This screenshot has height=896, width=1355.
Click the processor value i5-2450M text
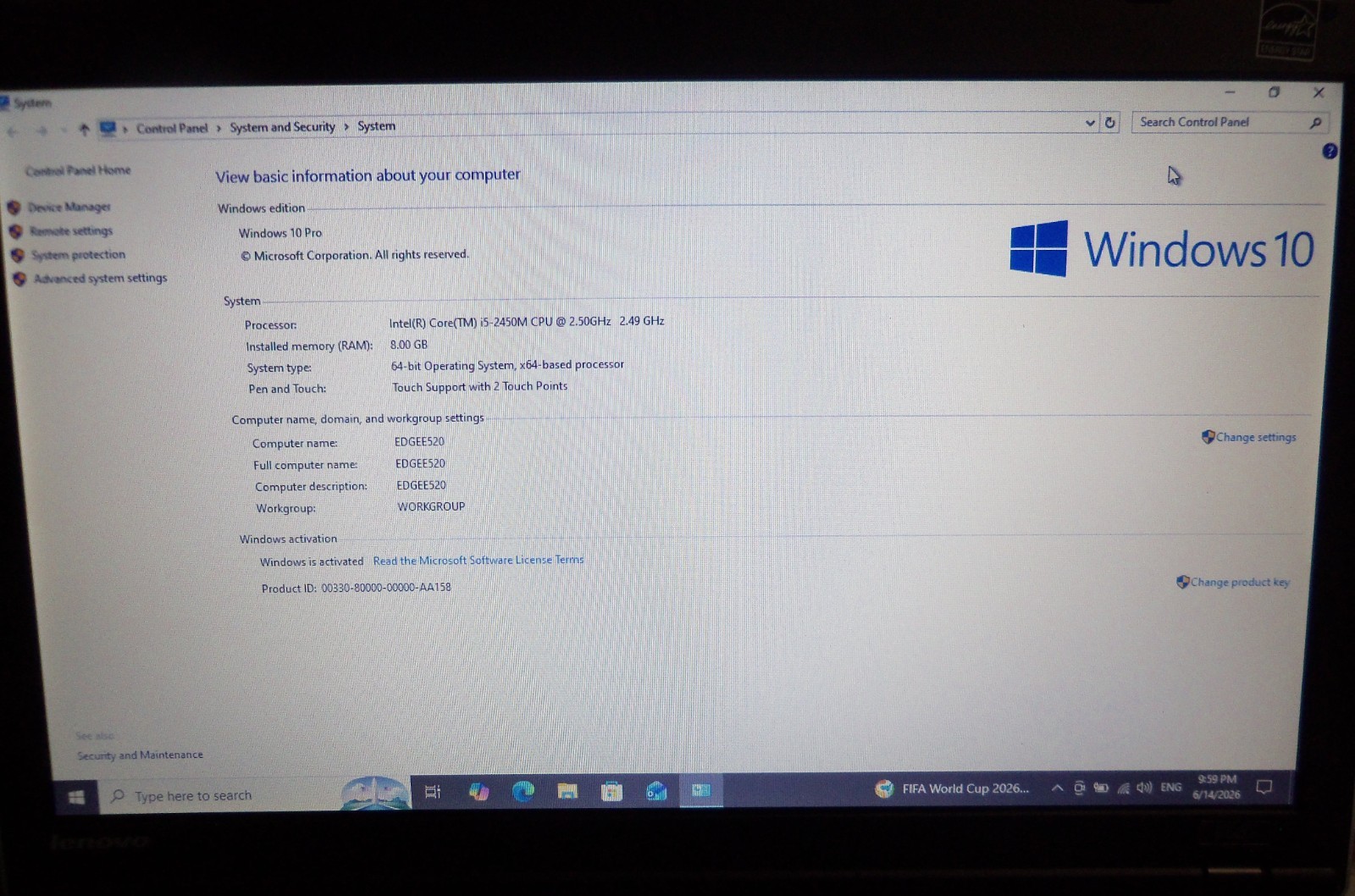click(526, 322)
